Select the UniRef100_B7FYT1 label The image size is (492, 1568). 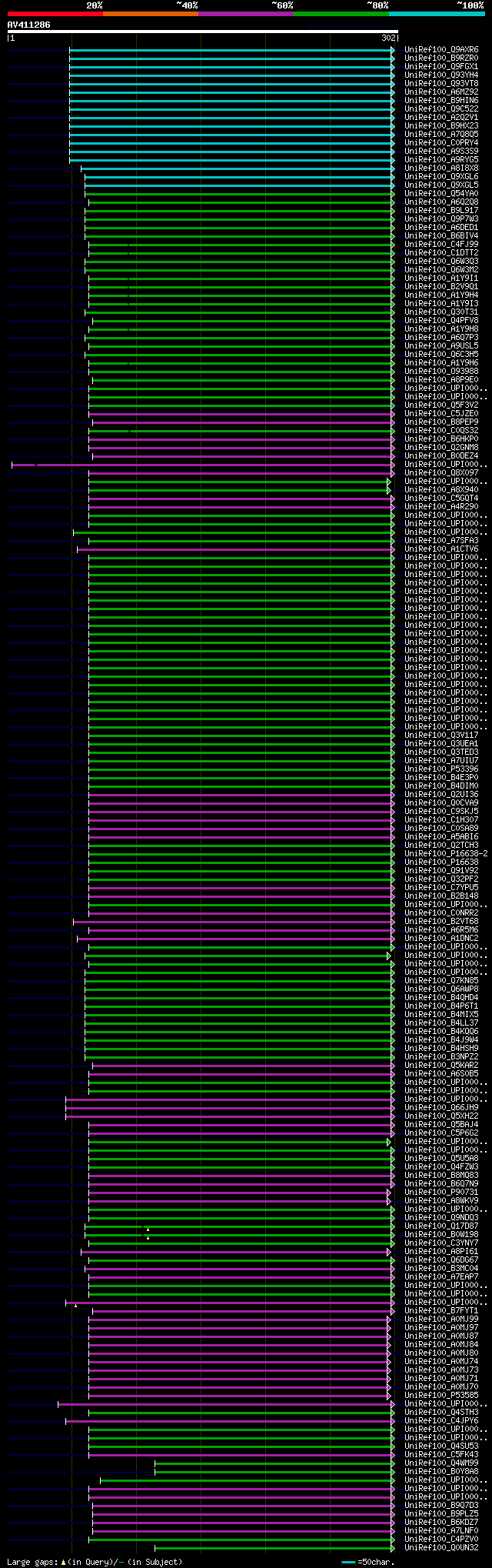441,1310
